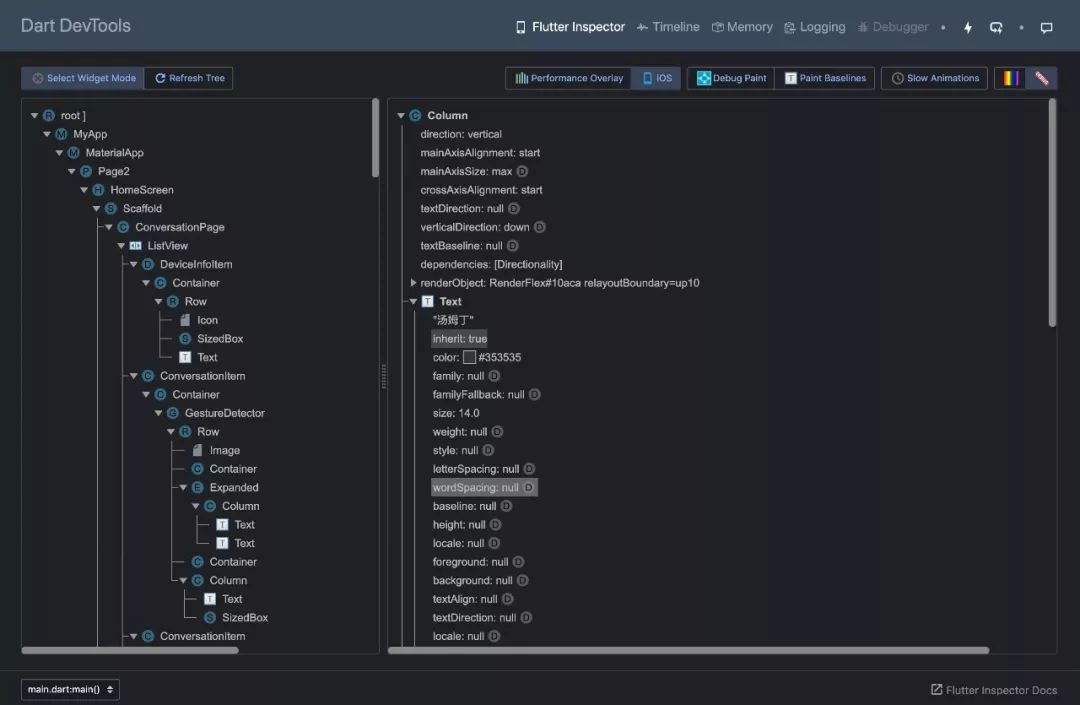Click the details panel vertical scrollbar
This screenshot has height=705, width=1080.
[1052, 213]
